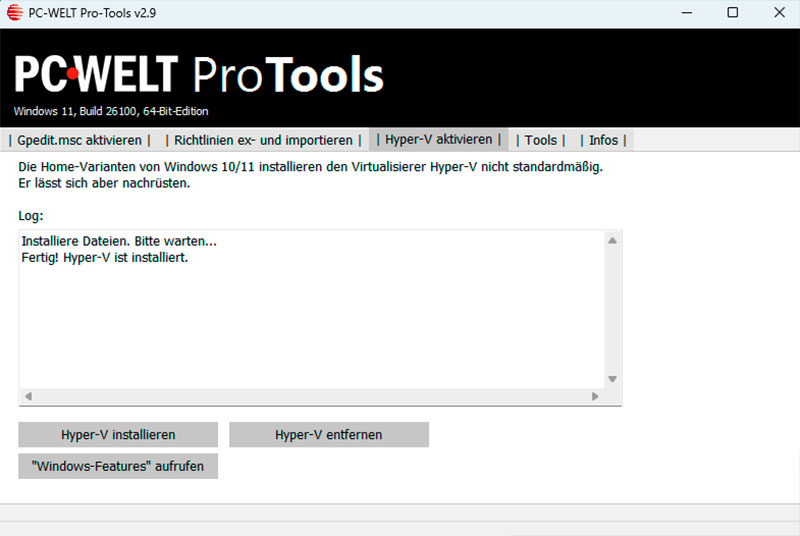
Task: Click the PC-WELT ProTools banner logo
Action: click(199, 74)
